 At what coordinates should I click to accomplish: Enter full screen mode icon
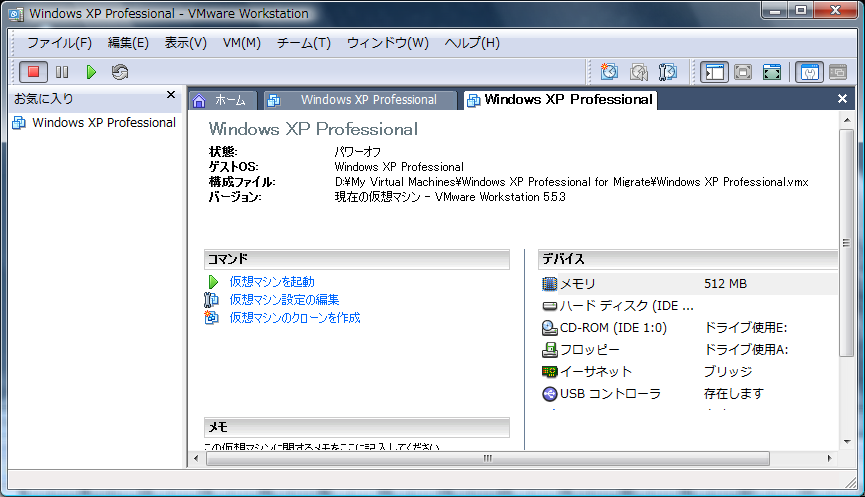[772, 72]
